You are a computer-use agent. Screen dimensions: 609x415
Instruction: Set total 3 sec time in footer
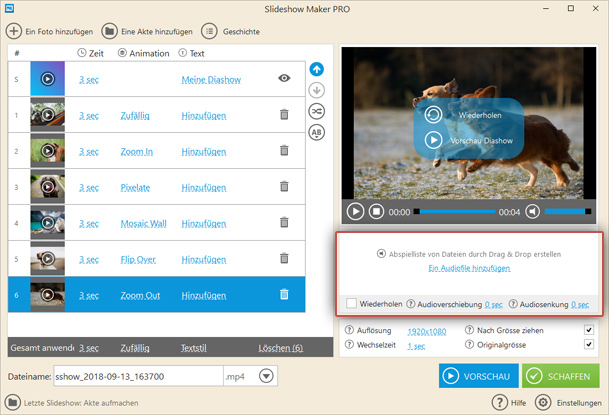[89, 348]
